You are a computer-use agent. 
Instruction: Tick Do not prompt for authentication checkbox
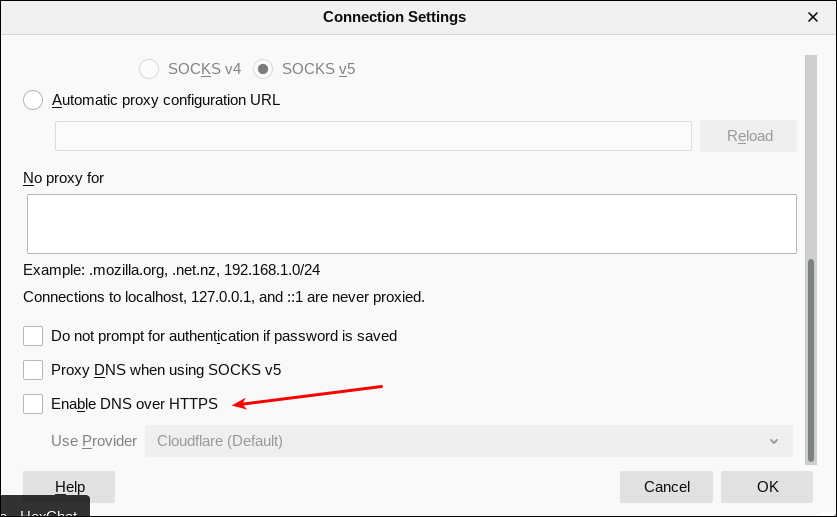pos(34,336)
